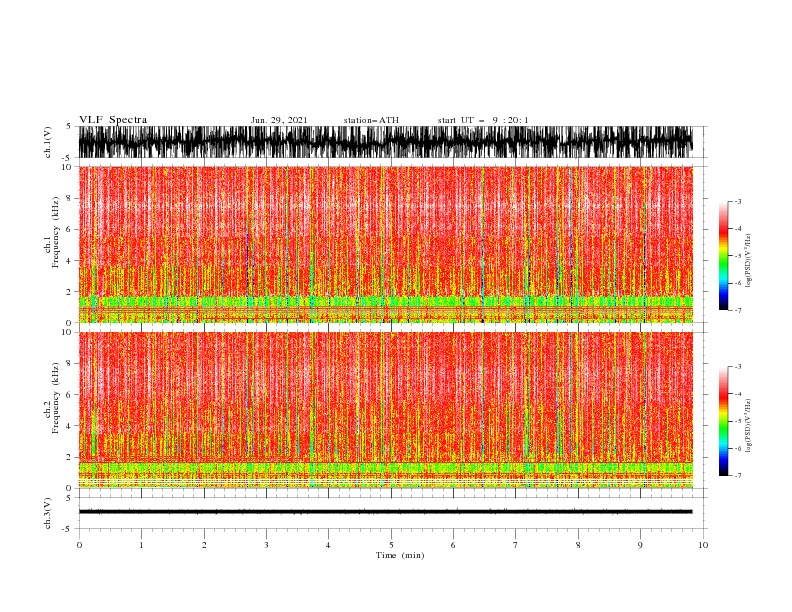Click the "VLF Spectra" title text
This screenshot has height=612, width=792.
[113, 120]
